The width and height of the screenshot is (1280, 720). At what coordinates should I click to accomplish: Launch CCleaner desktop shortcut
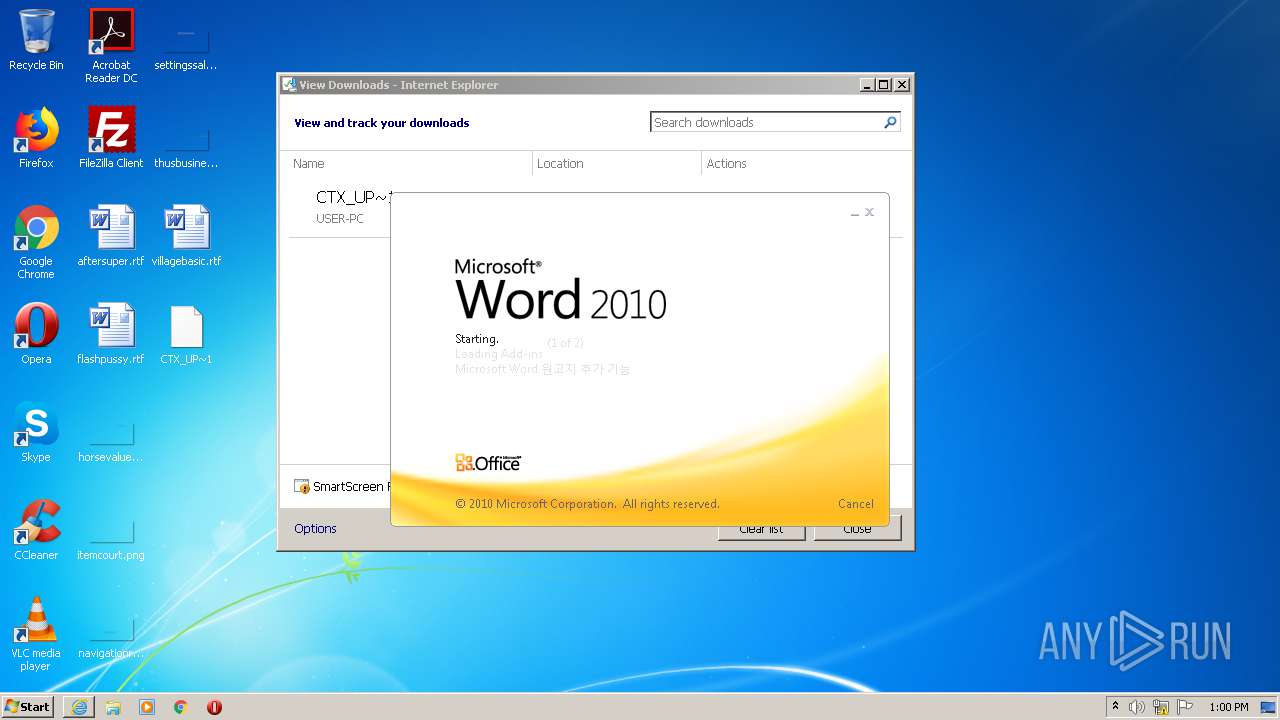[x=36, y=530]
